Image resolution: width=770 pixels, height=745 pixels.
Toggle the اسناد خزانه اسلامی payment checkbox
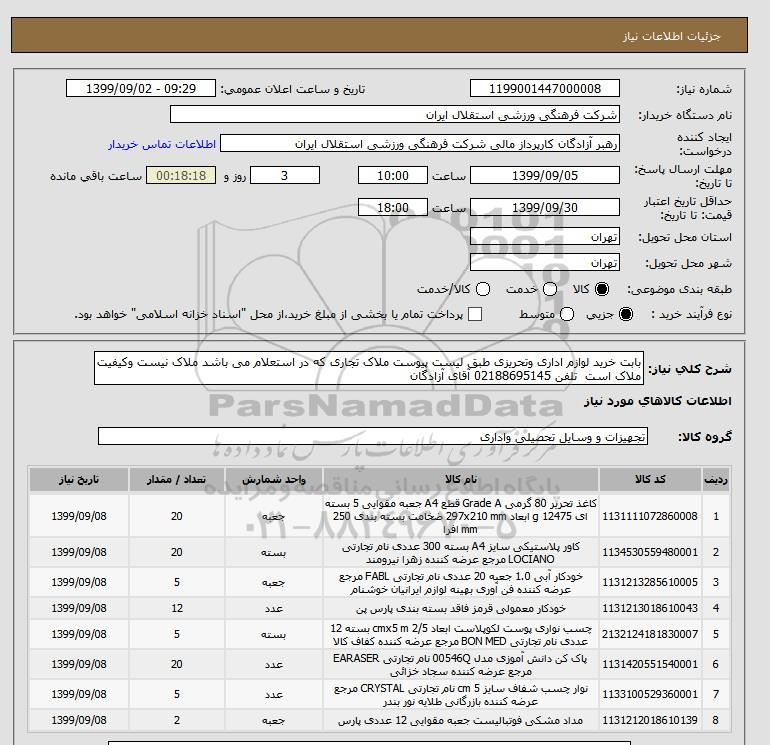(x=475, y=314)
